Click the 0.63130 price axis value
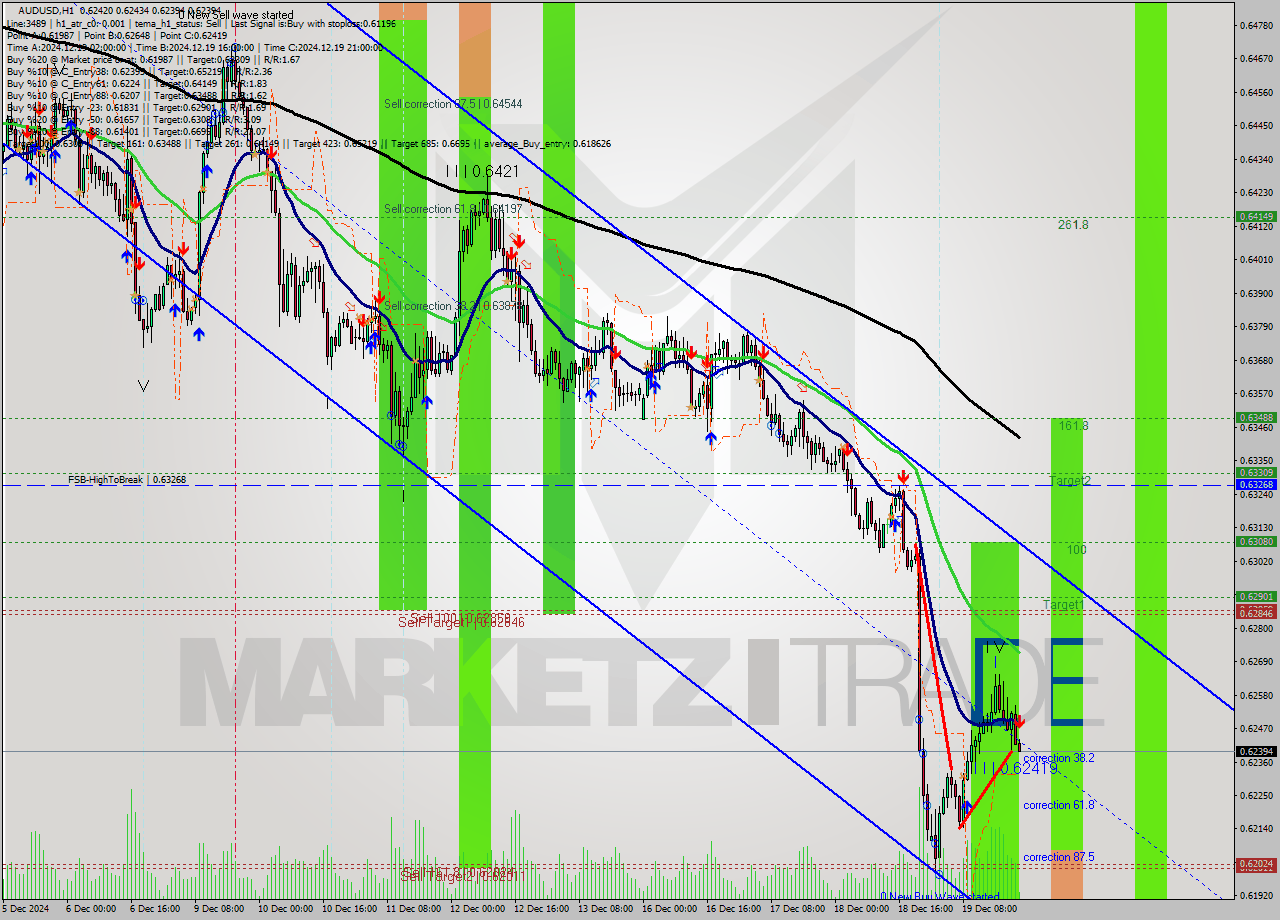 click(1256, 527)
